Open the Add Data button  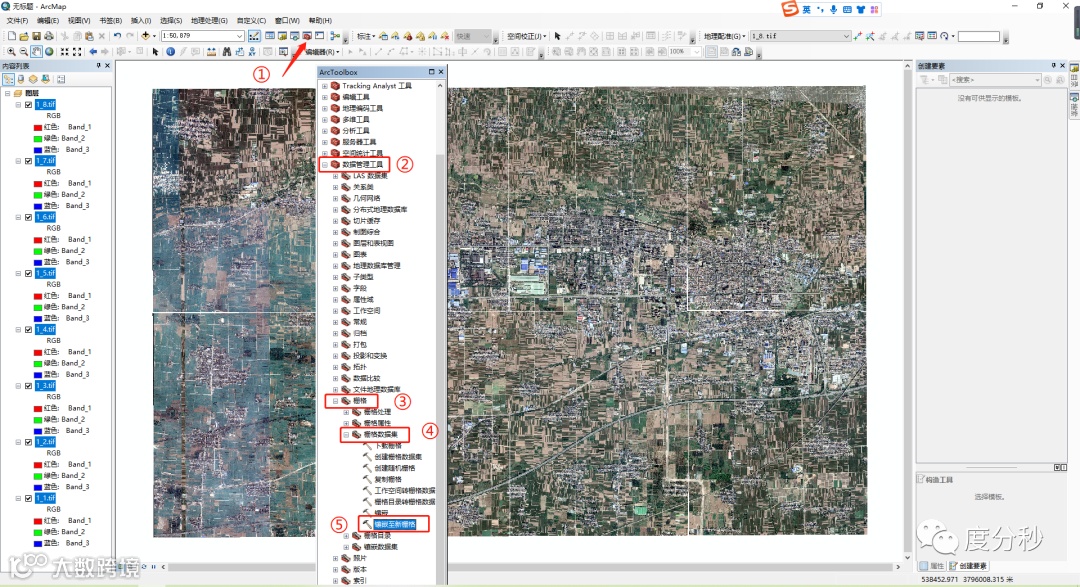point(146,36)
